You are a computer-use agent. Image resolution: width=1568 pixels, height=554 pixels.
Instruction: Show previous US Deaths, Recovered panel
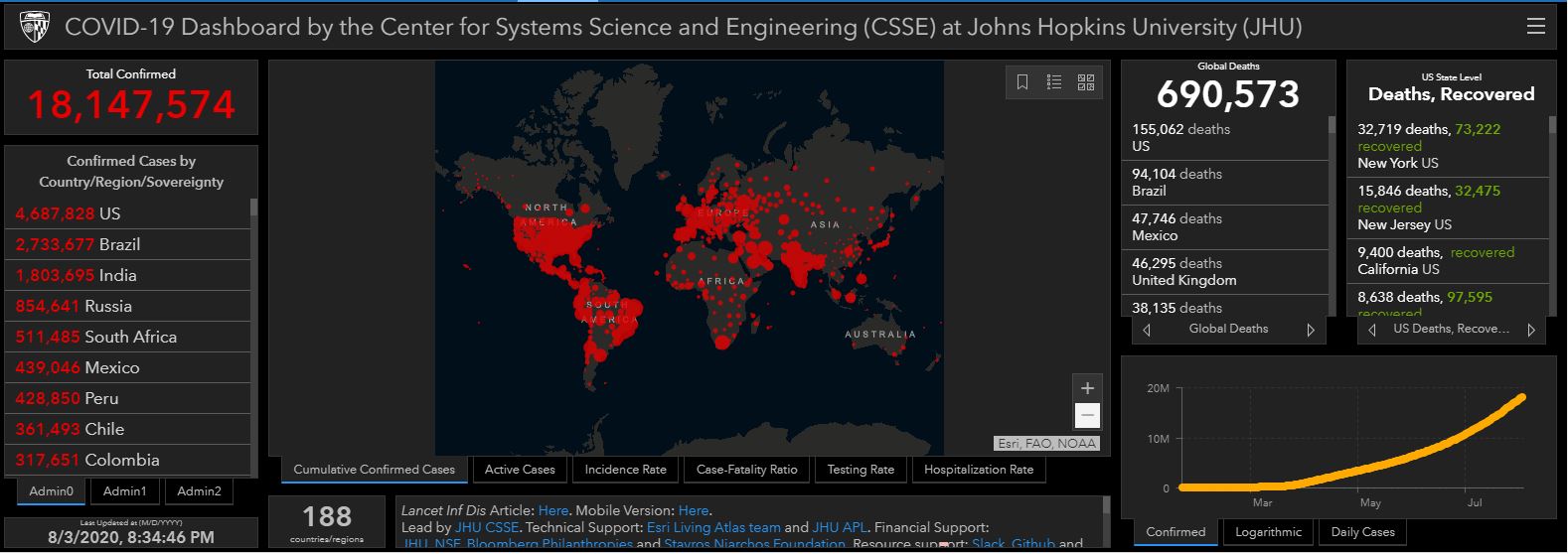(1372, 330)
